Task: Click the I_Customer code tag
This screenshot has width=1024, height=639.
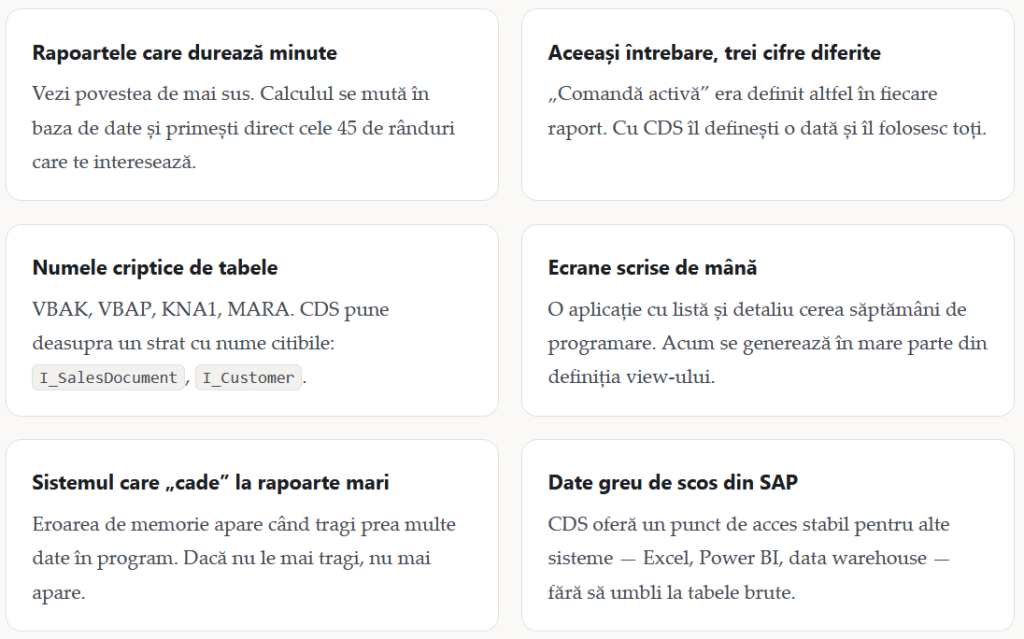Action: tap(248, 378)
